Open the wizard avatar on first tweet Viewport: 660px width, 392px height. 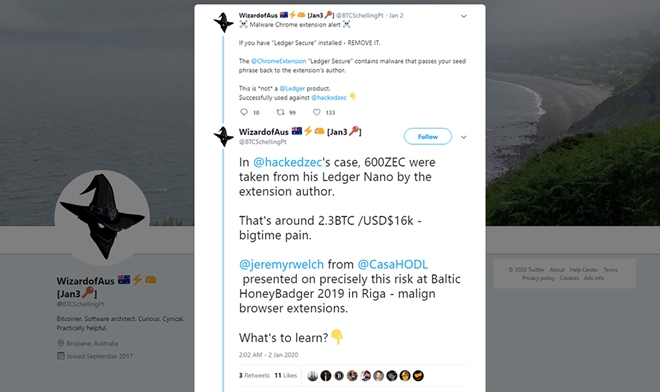(224, 22)
